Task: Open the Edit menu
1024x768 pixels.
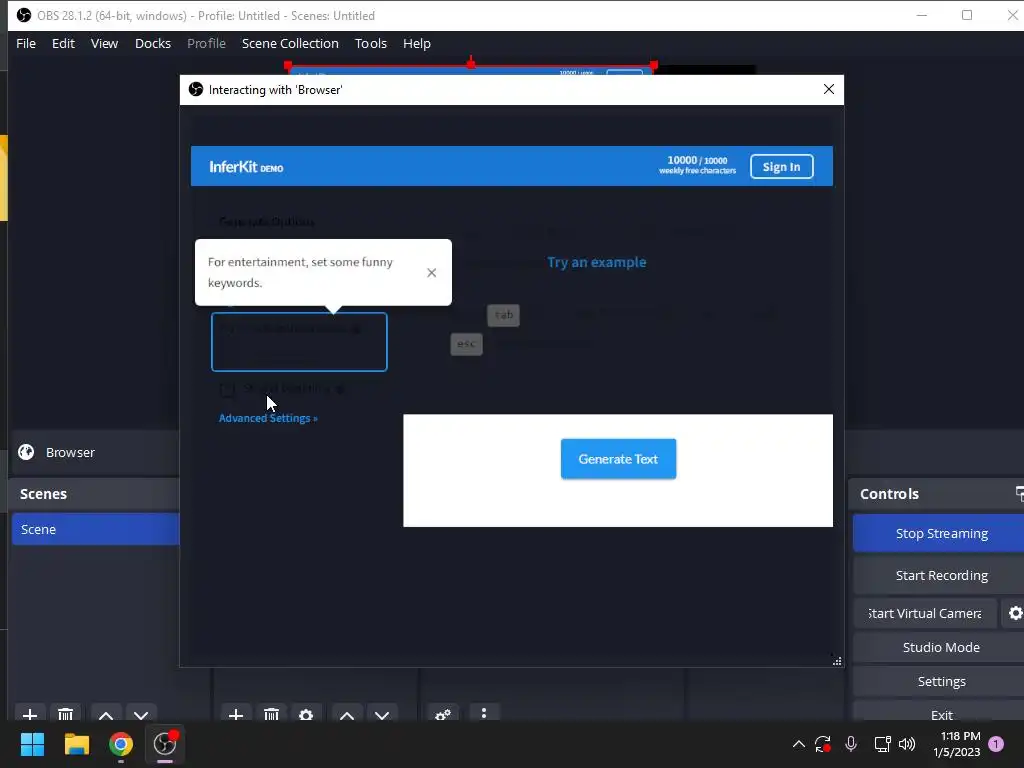Action: (x=63, y=43)
